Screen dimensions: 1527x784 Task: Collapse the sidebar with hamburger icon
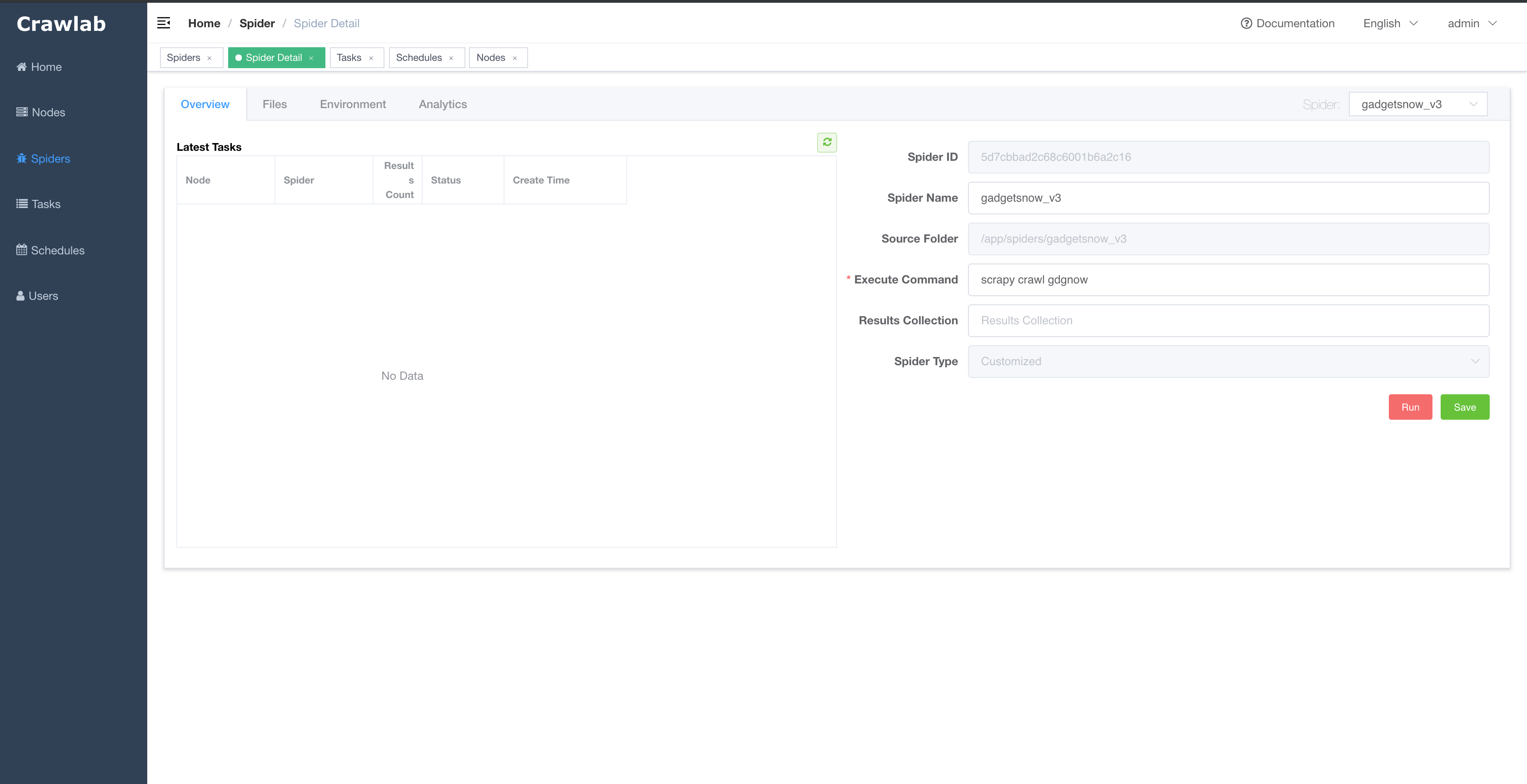coord(164,23)
